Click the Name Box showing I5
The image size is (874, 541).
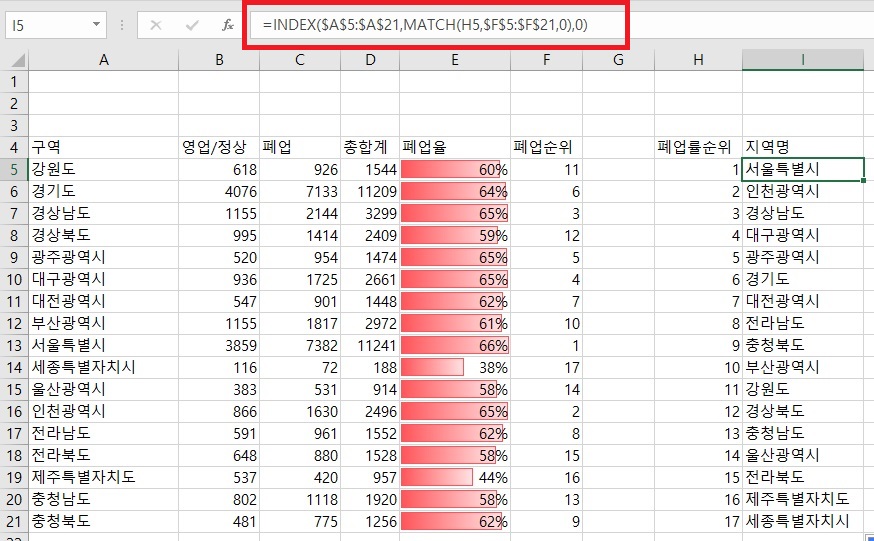(x=55, y=25)
